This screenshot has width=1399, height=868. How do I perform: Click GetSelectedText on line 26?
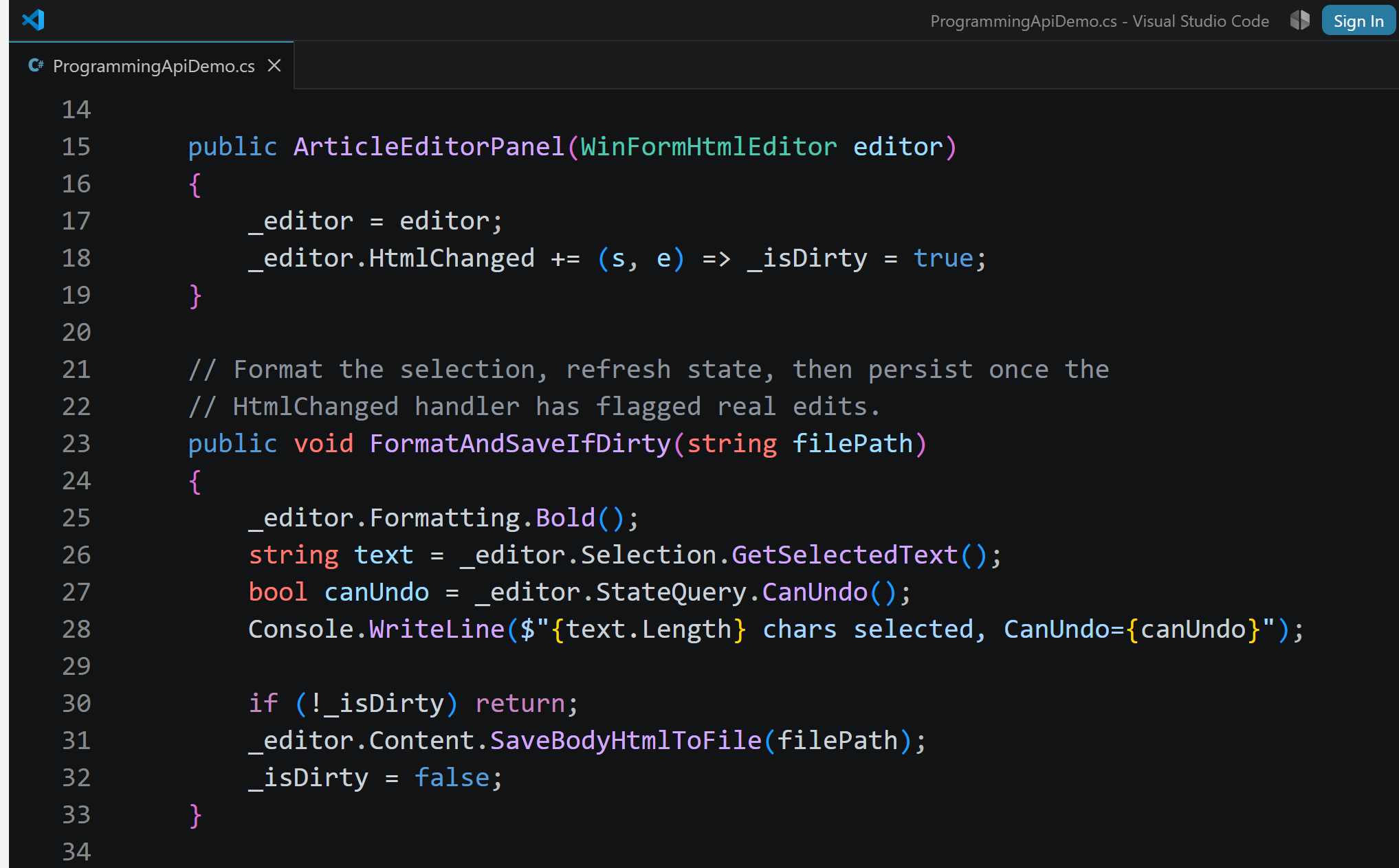[845, 555]
